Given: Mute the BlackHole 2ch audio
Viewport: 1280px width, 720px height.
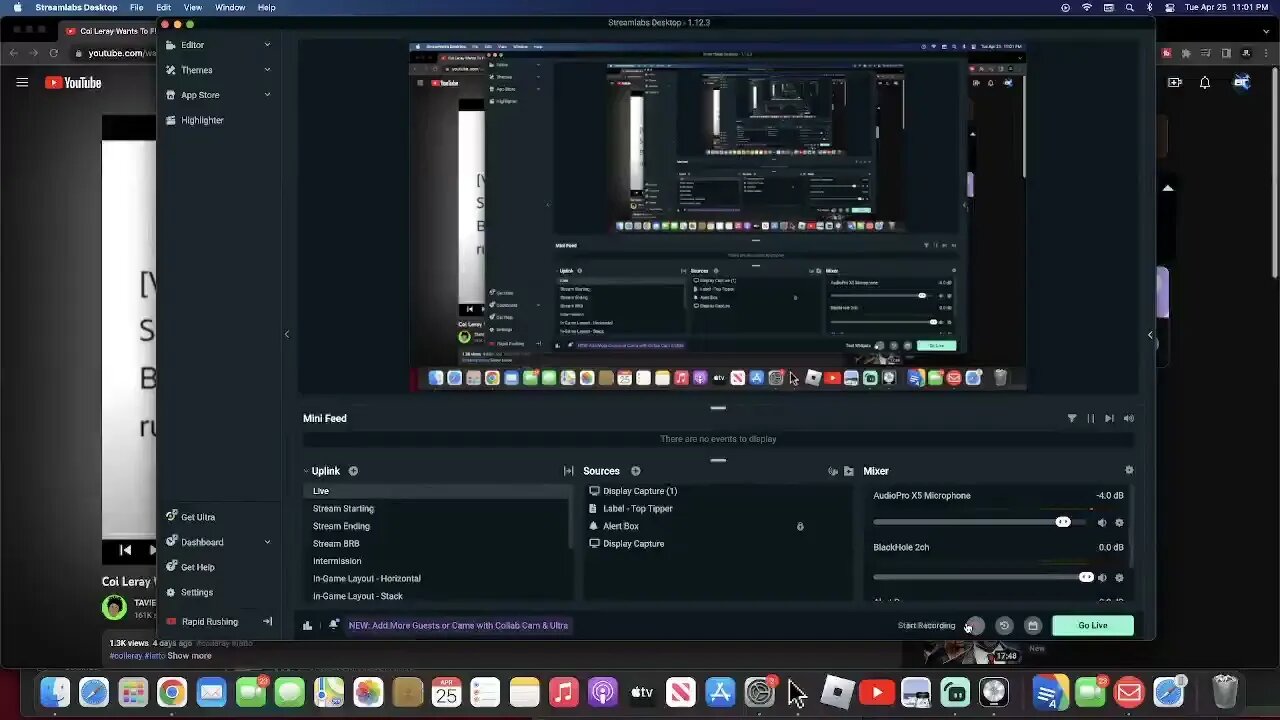Looking at the screenshot, I should click(x=1102, y=577).
